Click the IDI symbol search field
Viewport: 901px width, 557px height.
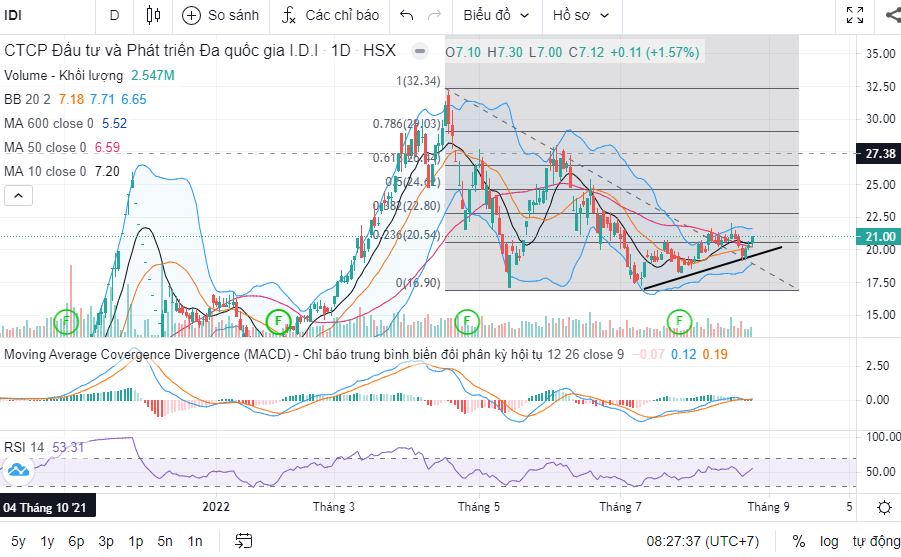(45, 15)
